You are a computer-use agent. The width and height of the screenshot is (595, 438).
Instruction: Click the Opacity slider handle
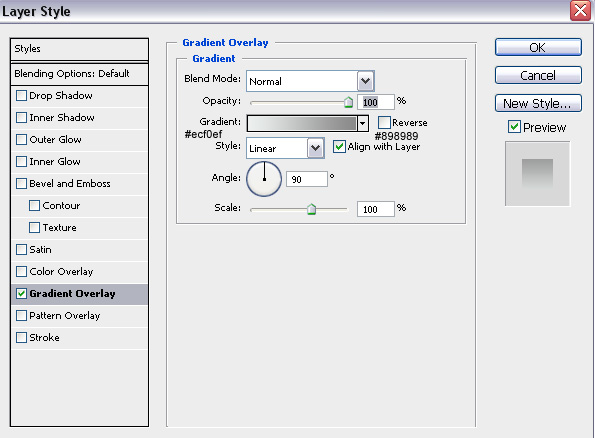click(348, 102)
